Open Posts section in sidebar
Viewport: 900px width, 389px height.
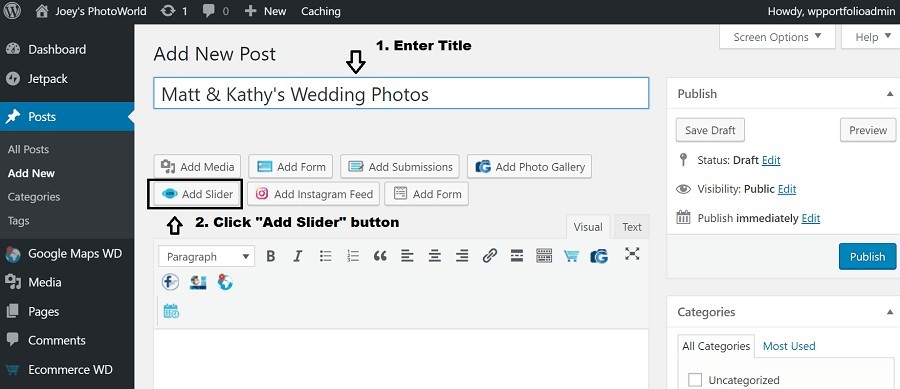point(67,117)
